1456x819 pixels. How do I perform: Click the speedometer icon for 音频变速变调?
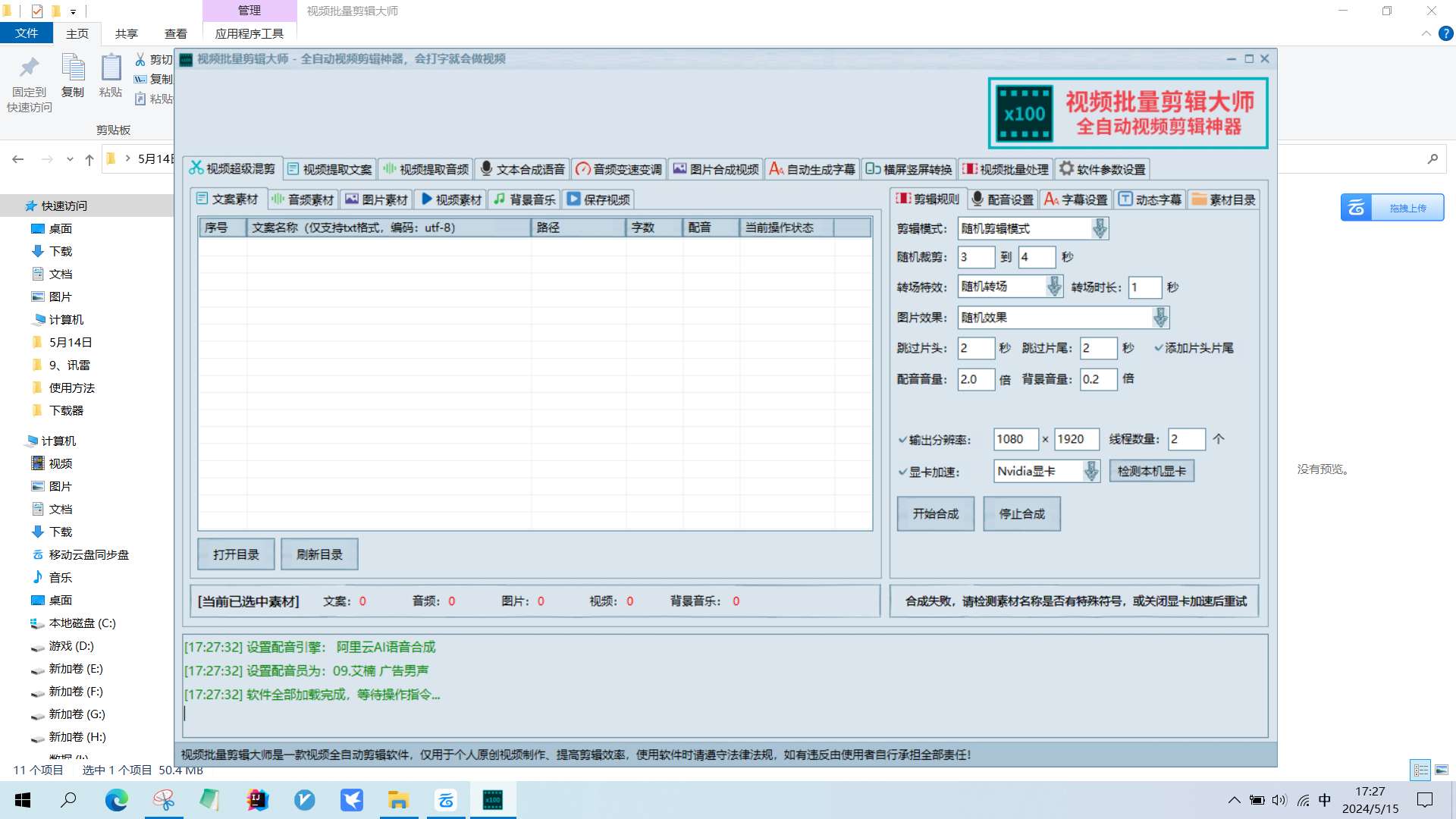click(x=582, y=169)
